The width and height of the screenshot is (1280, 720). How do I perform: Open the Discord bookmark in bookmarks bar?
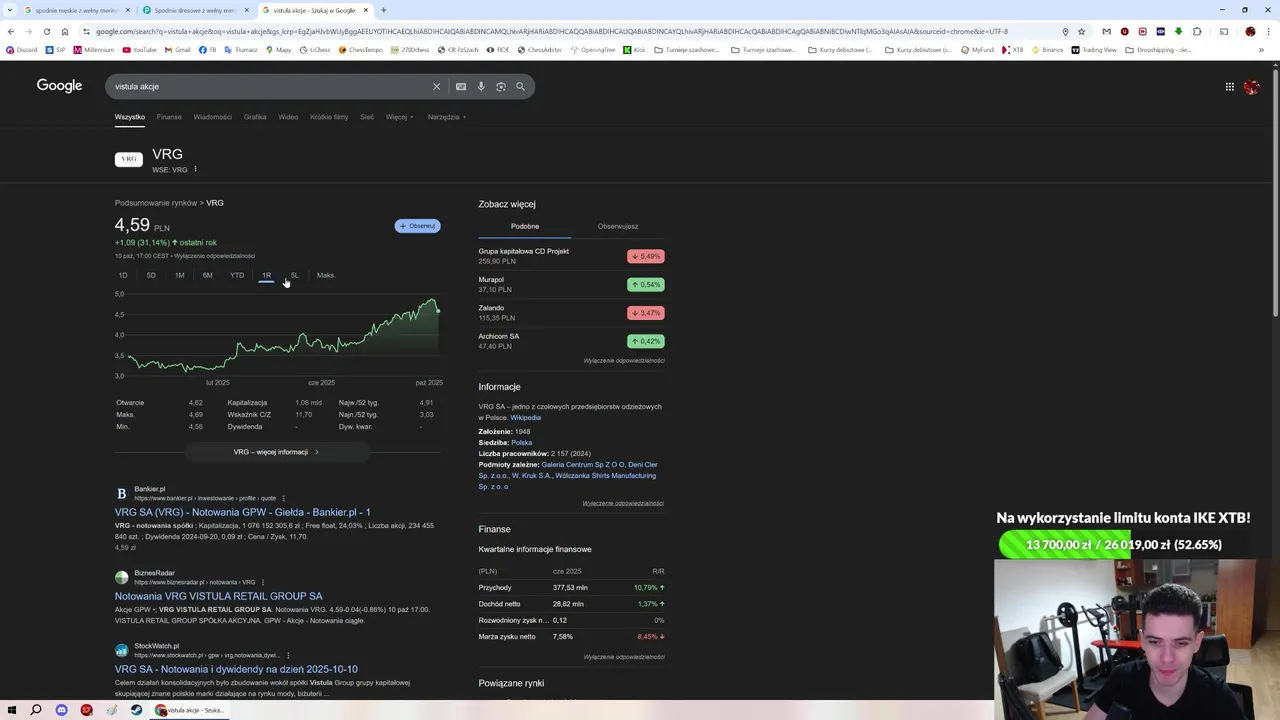point(21,49)
